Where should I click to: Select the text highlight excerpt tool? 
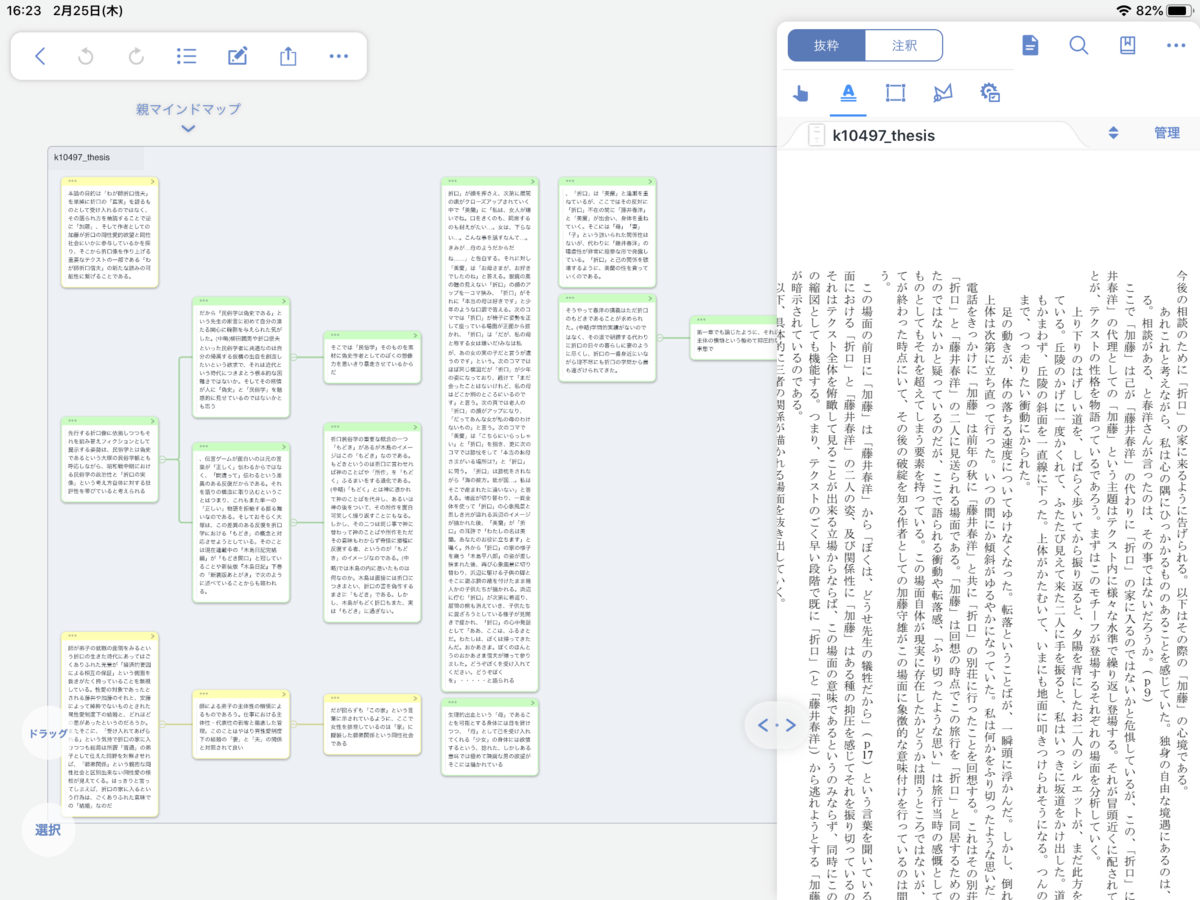point(848,93)
